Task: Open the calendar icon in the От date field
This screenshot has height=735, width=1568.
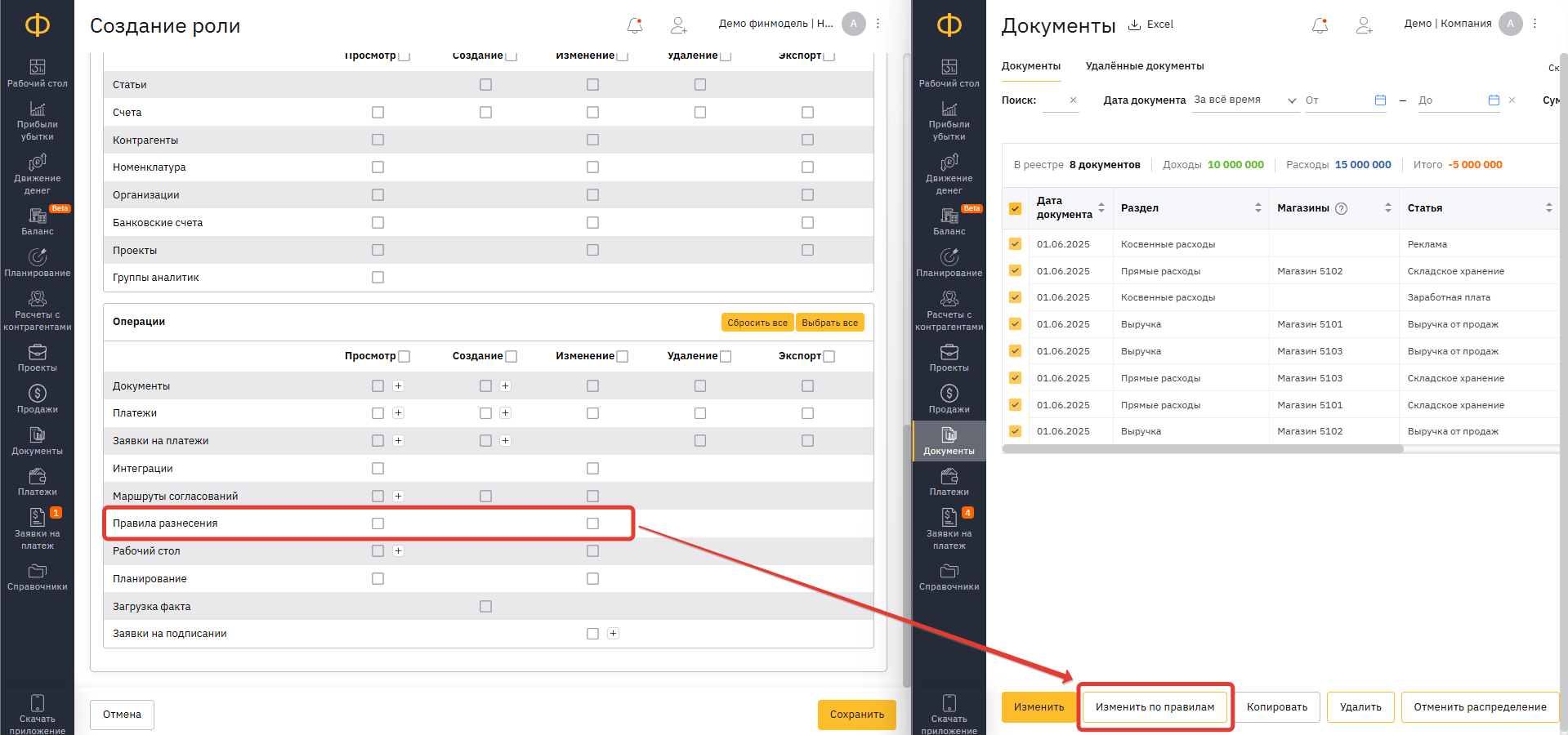Action: pyautogui.click(x=1380, y=100)
